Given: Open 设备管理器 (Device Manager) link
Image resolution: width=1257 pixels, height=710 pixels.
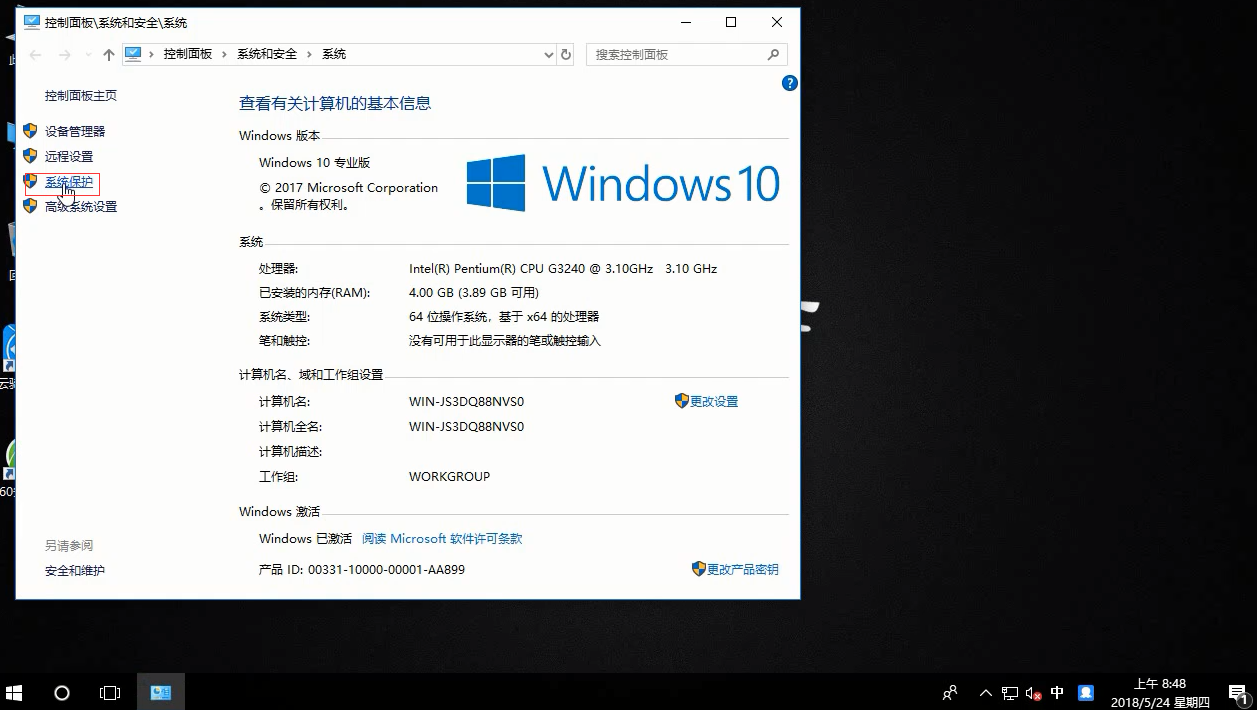Looking at the screenshot, I should click(x=75, y=131).
